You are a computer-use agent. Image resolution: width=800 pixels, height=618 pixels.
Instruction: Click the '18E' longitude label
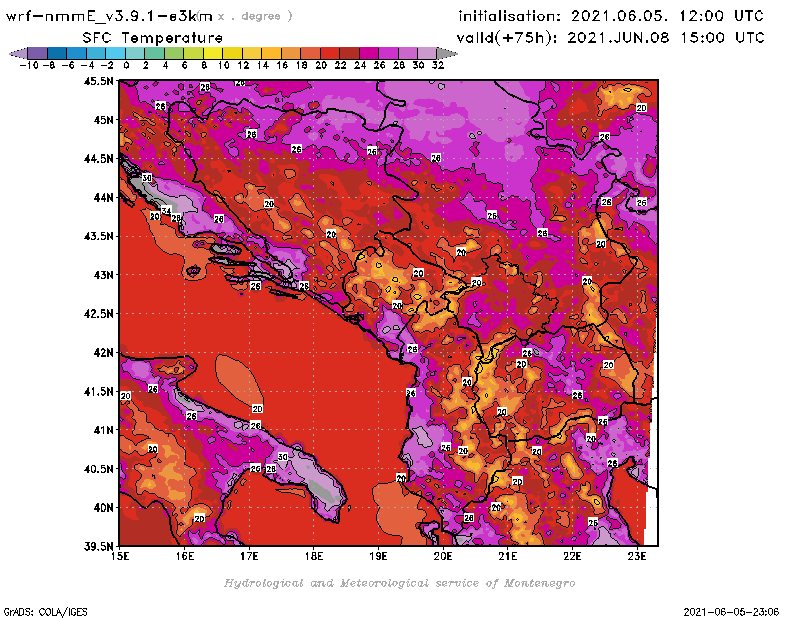[313, 556]
